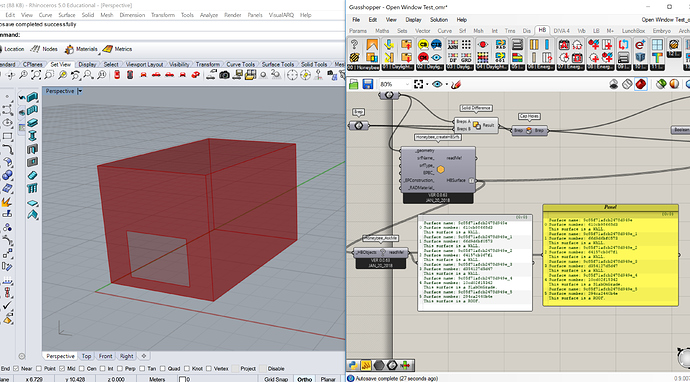The height and width of the screenshot is (382, 690).
Task: Open the dropdown arrow next to preview eye icon
Action: pyautogui.click(x=447, y=84)
